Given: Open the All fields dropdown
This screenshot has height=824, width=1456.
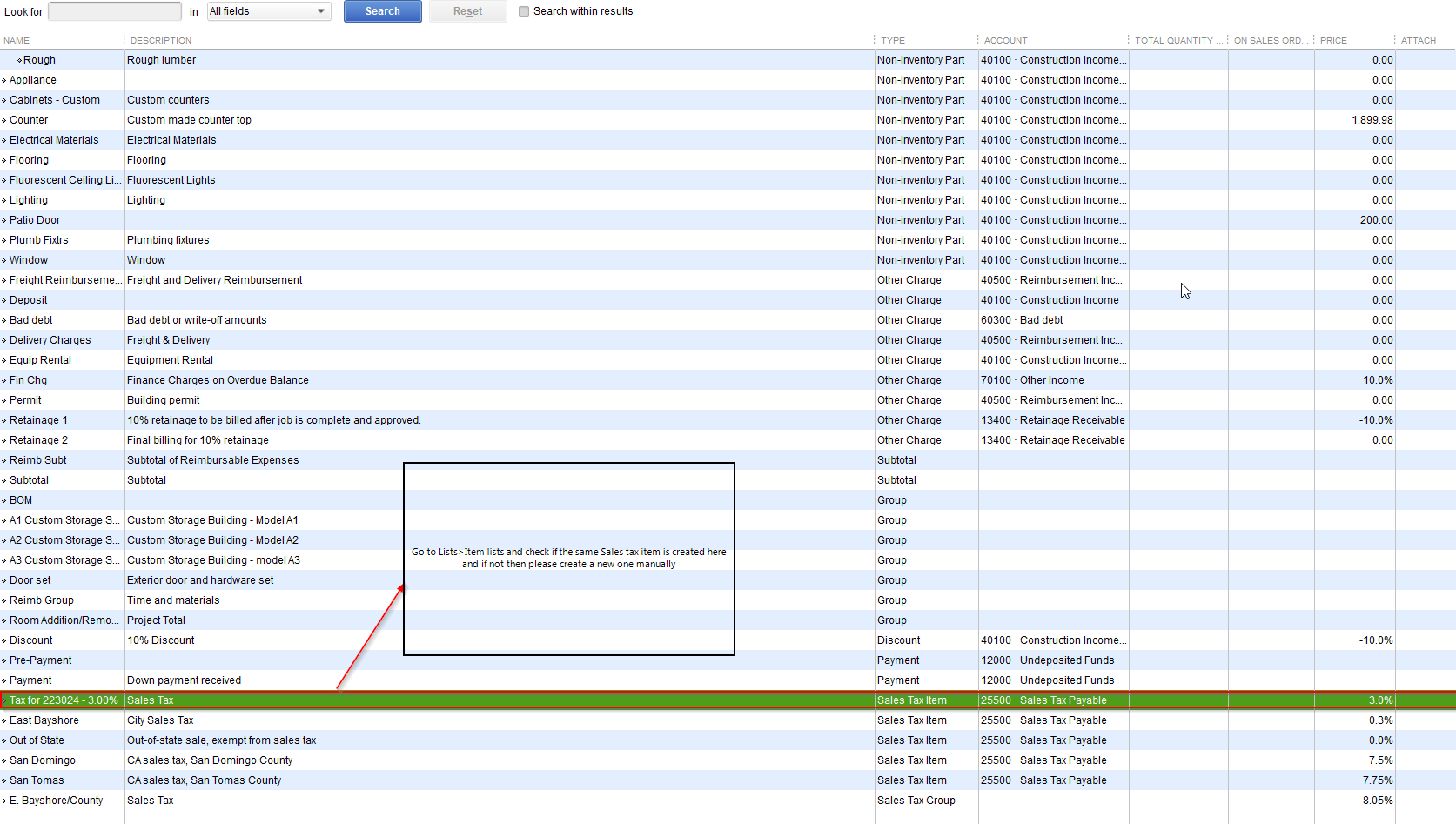Looking at the screenshot, I should pos(269,11).
